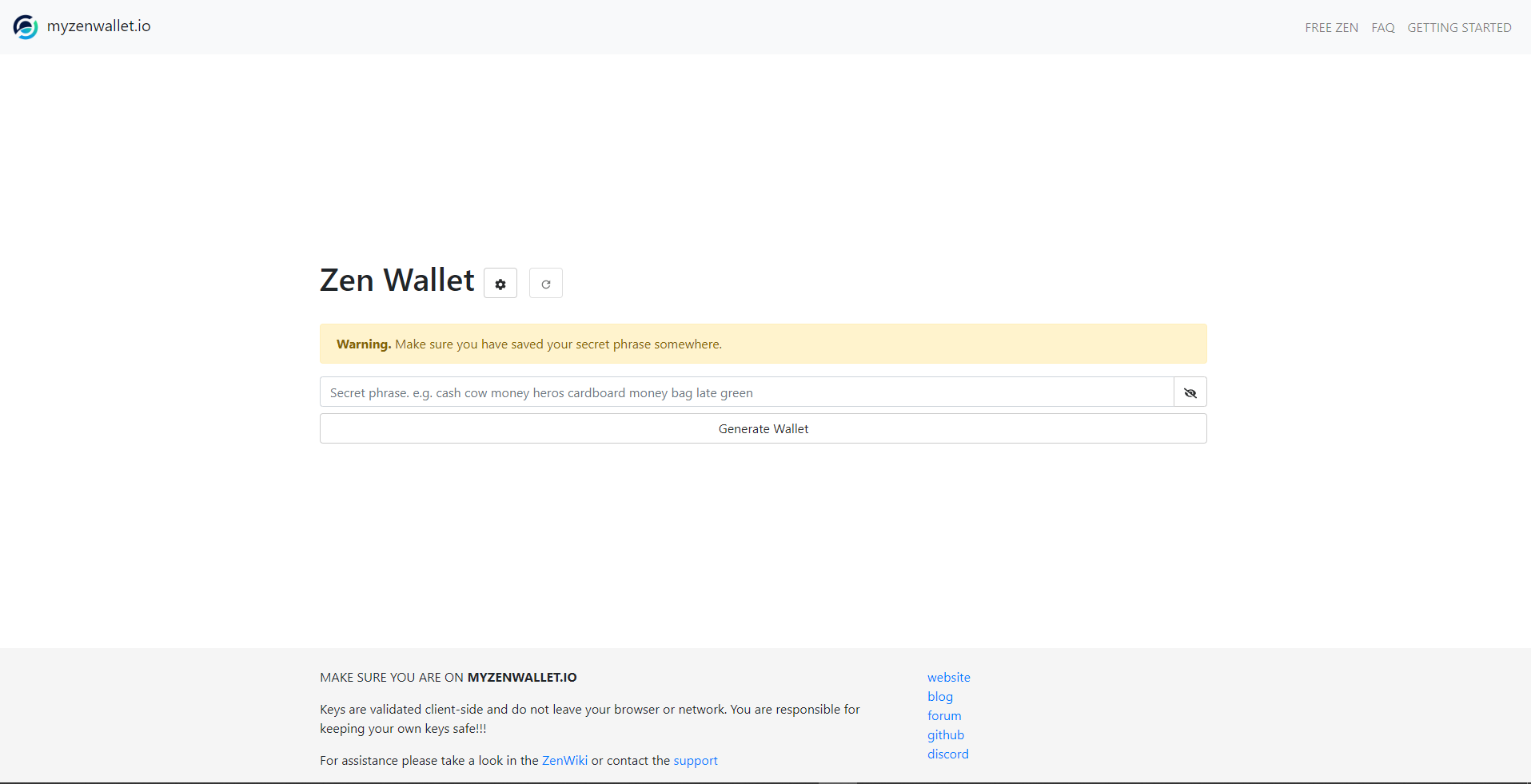Go to GETTING STARTED in navbar

pyautogui.click(x=1460, y=28)
